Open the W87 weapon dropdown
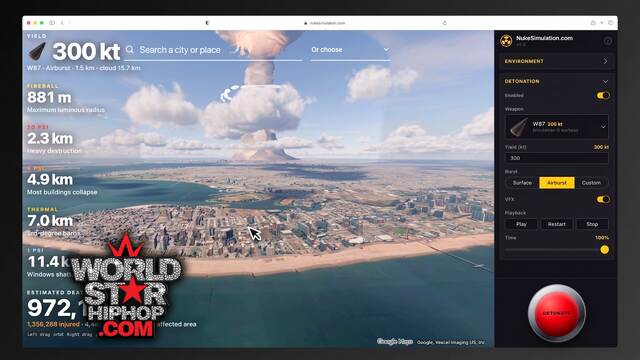Image resolution: width=640 pixels, height=360 pixels. (x=557, y=127)
